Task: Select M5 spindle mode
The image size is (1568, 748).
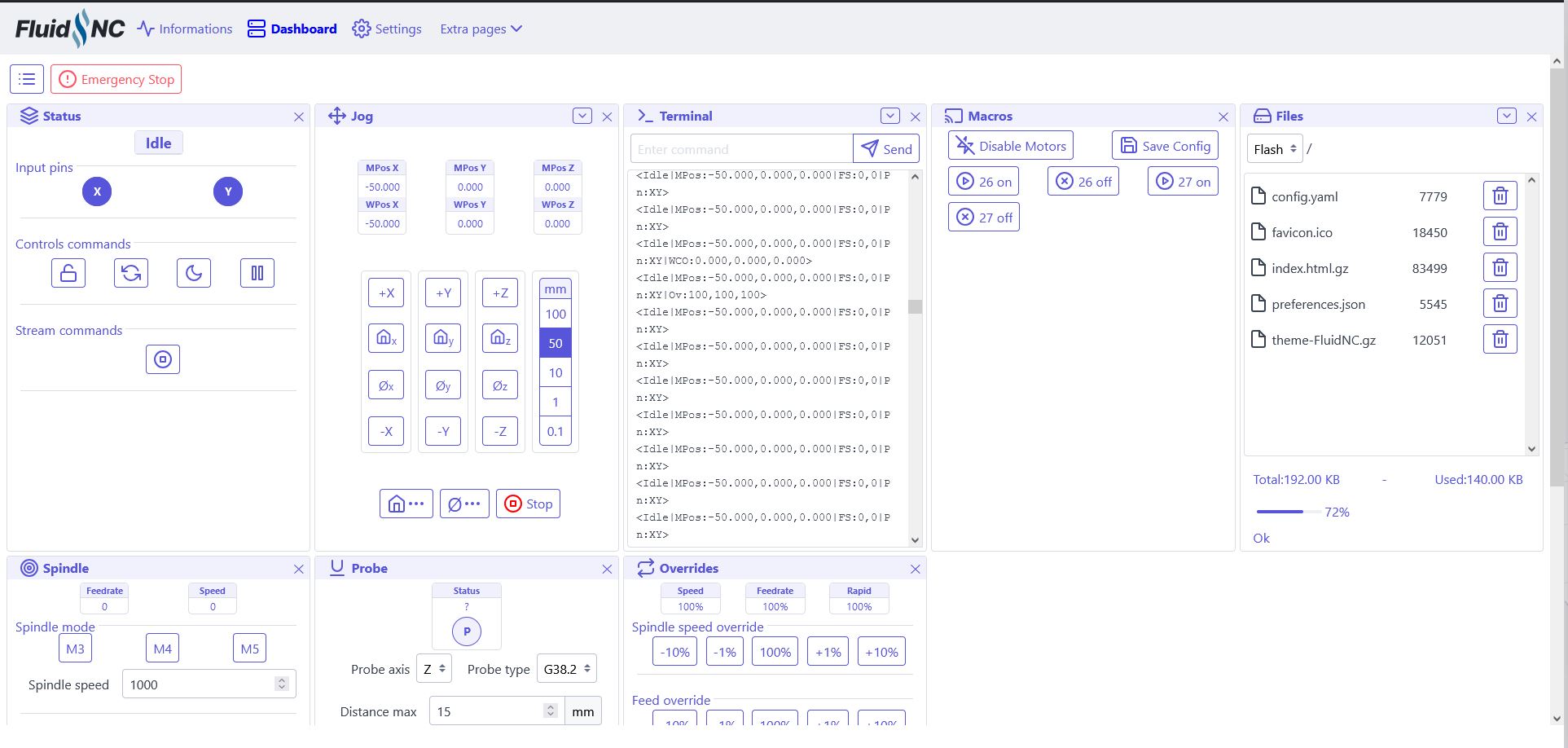Action: tap(250, 649)
